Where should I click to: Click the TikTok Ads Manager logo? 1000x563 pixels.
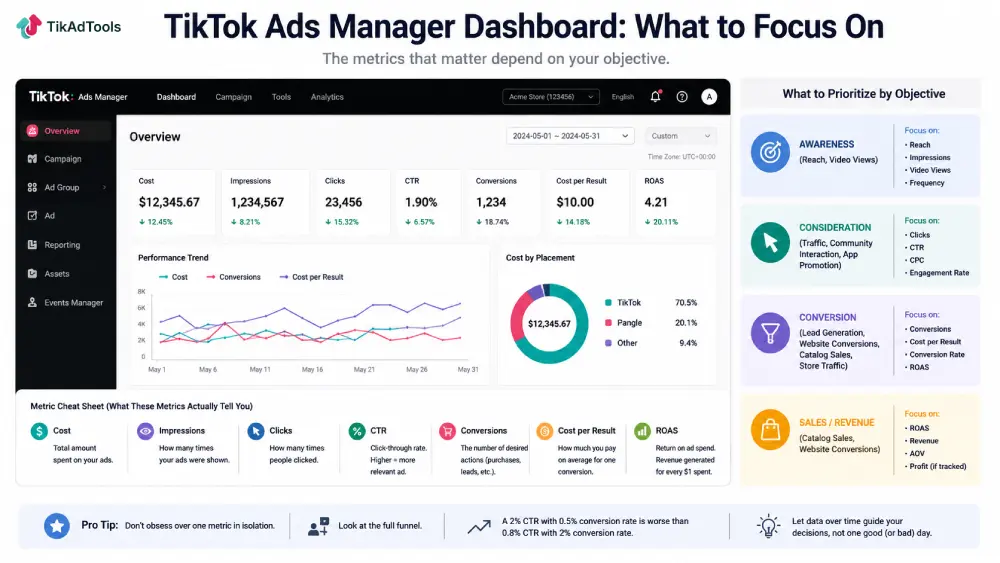(78, 96)
